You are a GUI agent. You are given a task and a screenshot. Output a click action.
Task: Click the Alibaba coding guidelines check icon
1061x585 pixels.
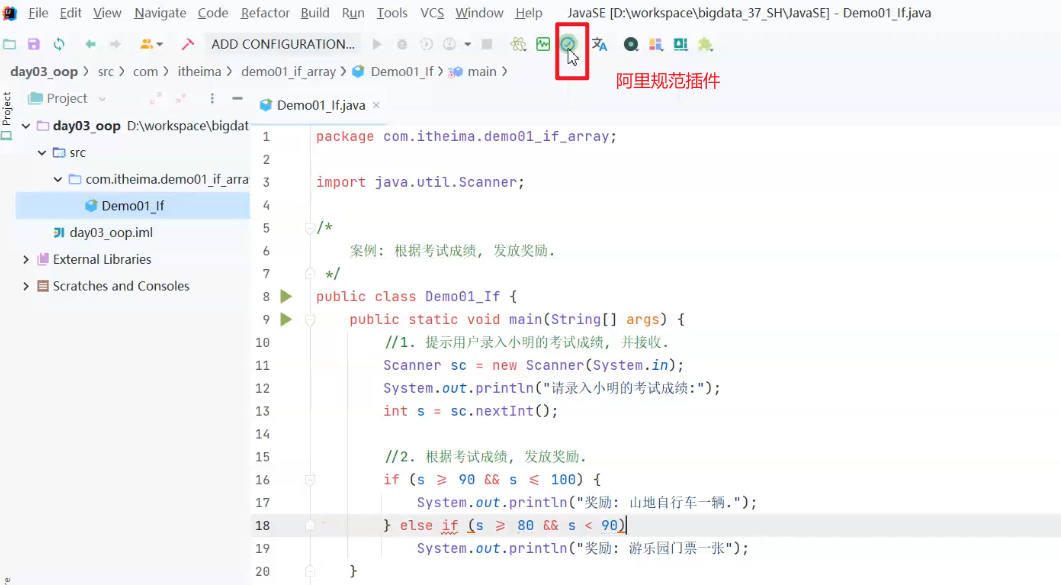[568, 45]
